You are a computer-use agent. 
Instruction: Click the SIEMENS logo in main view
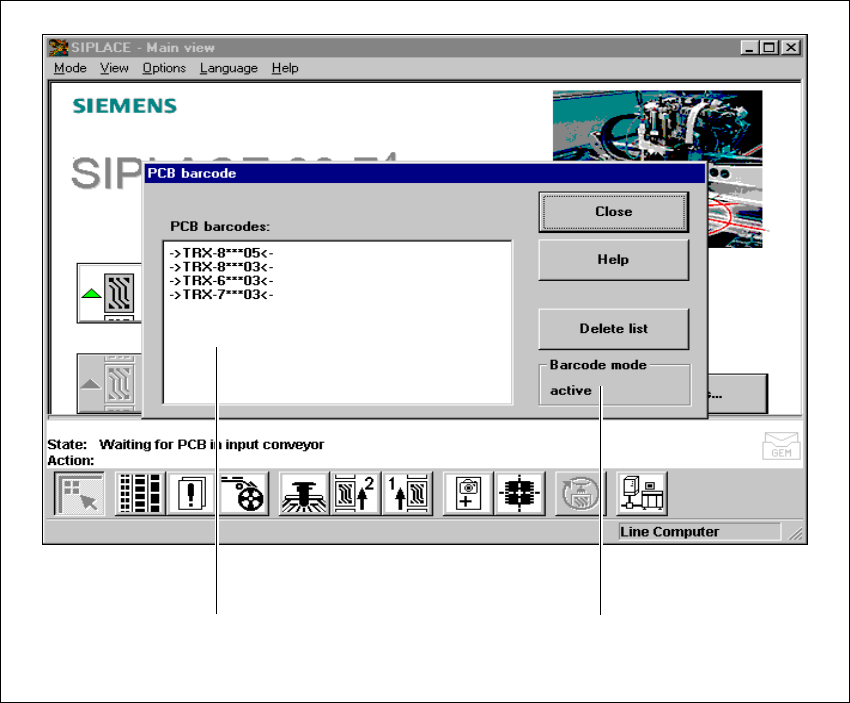point(125,106)
